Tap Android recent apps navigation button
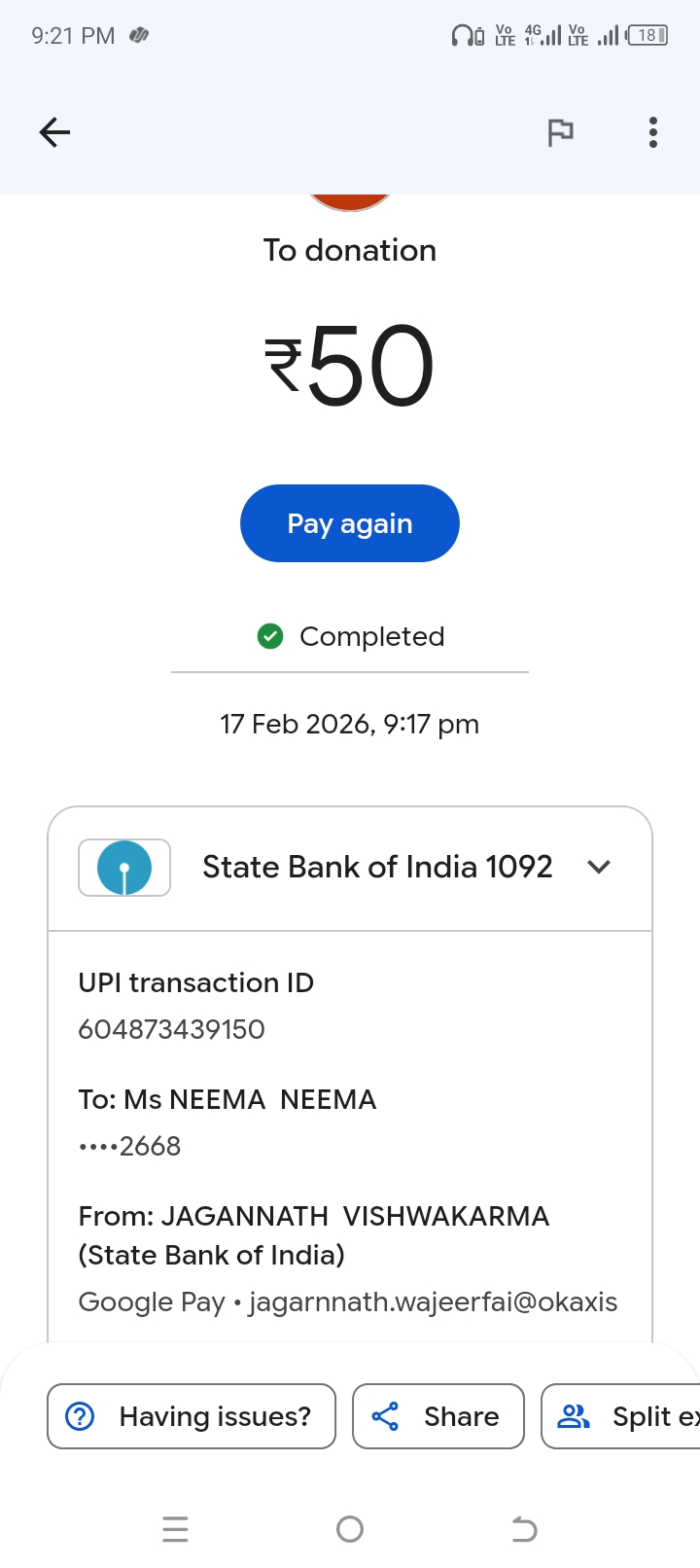Screen dimensions: 700x1568 tap(175, 1529)
